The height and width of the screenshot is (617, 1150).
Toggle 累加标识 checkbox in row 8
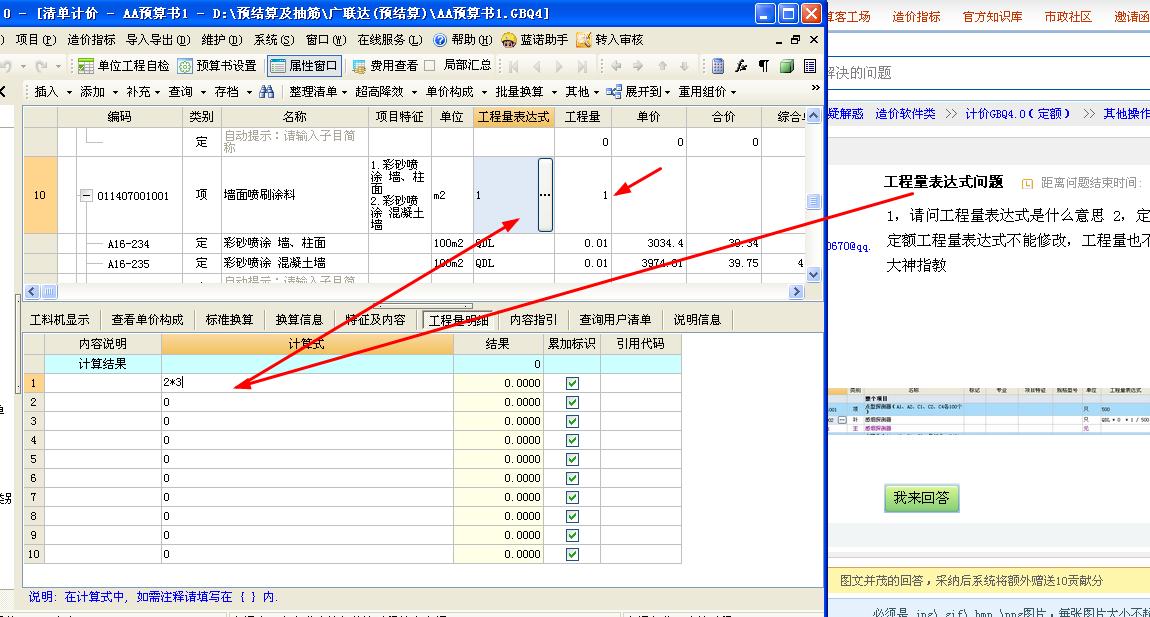tap(572, 516)
